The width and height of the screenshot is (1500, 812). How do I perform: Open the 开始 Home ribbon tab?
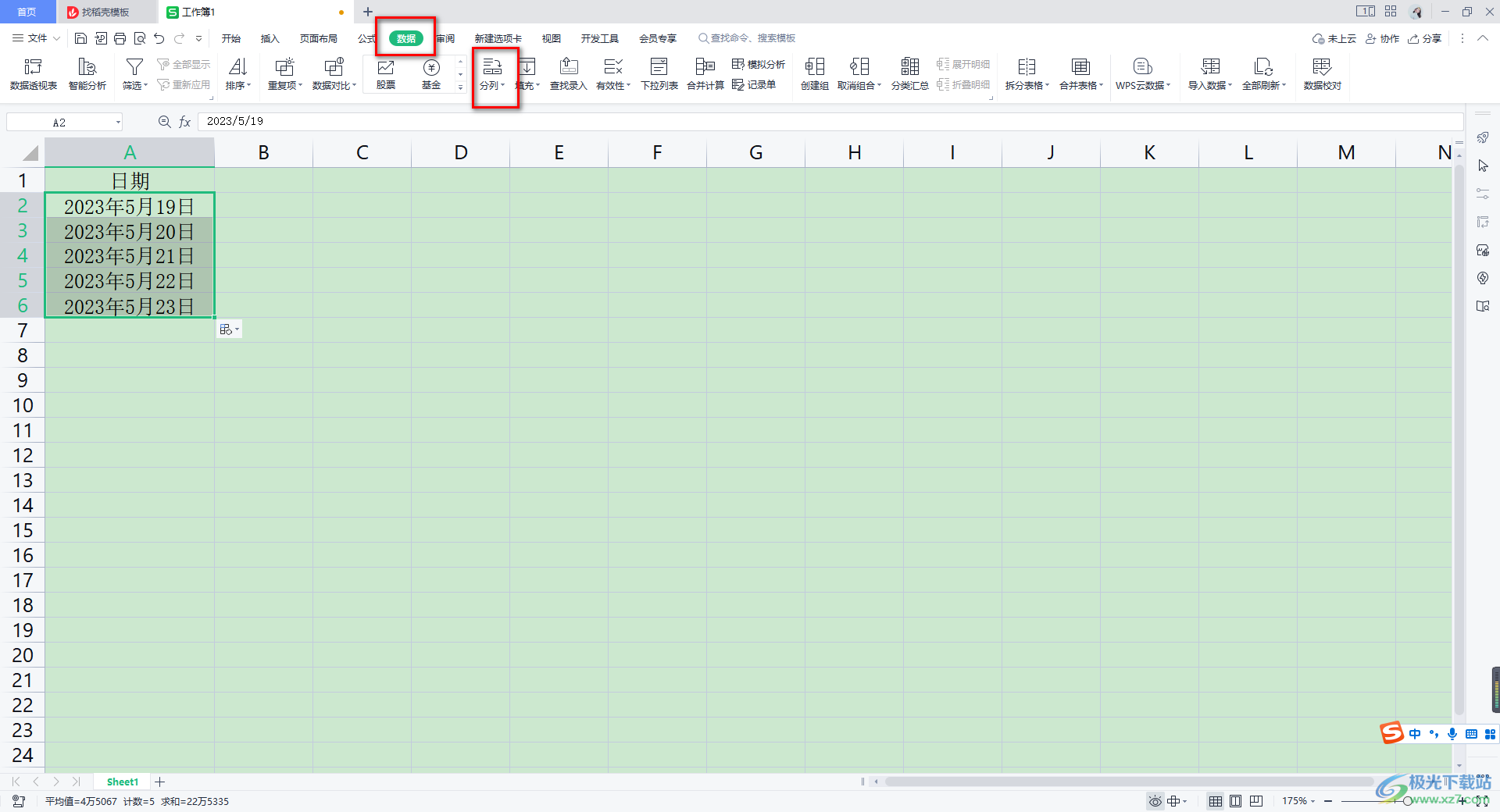pos(231,38)
